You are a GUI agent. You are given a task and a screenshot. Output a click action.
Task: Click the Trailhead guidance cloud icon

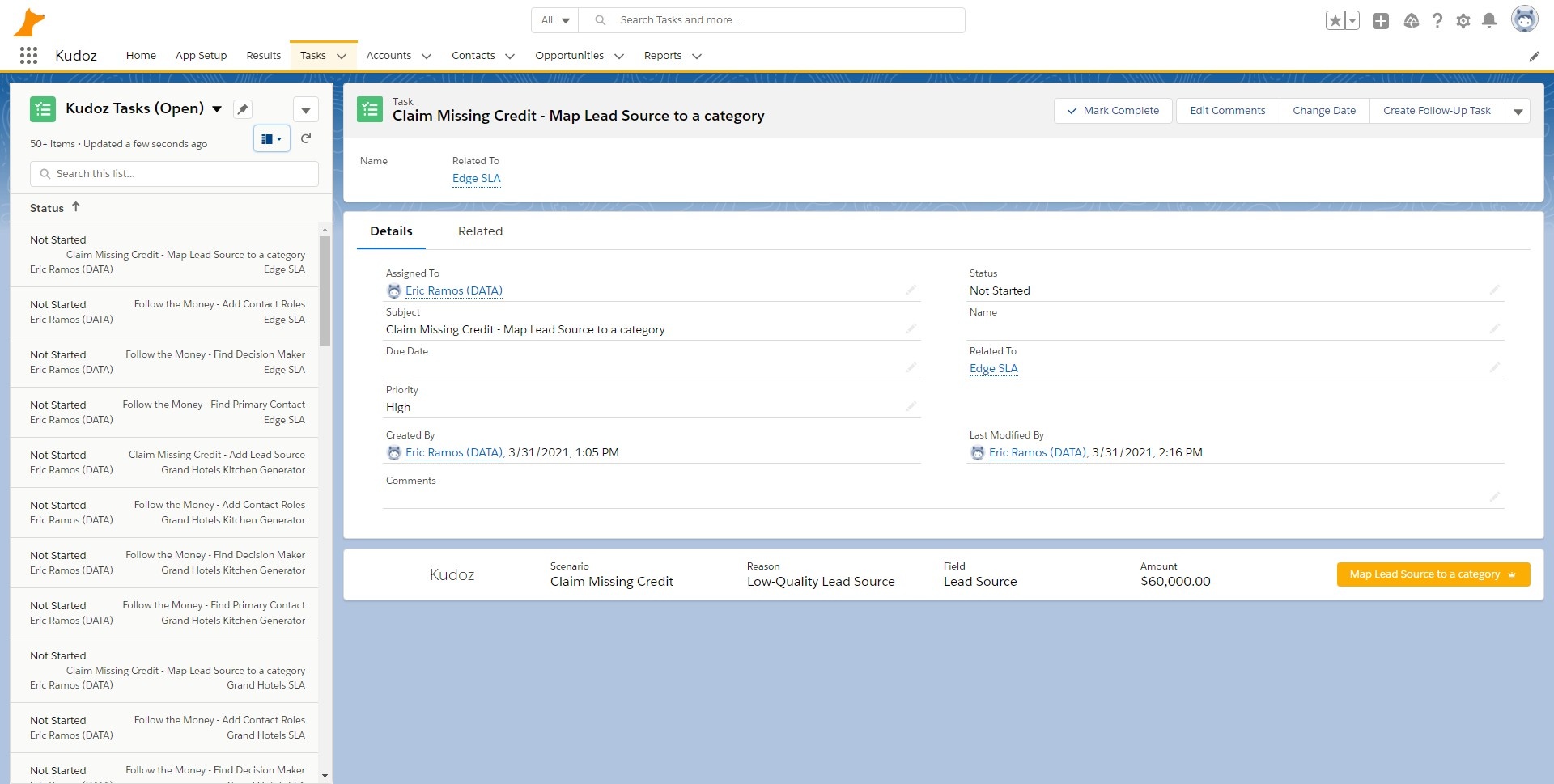pos(1412,21)
